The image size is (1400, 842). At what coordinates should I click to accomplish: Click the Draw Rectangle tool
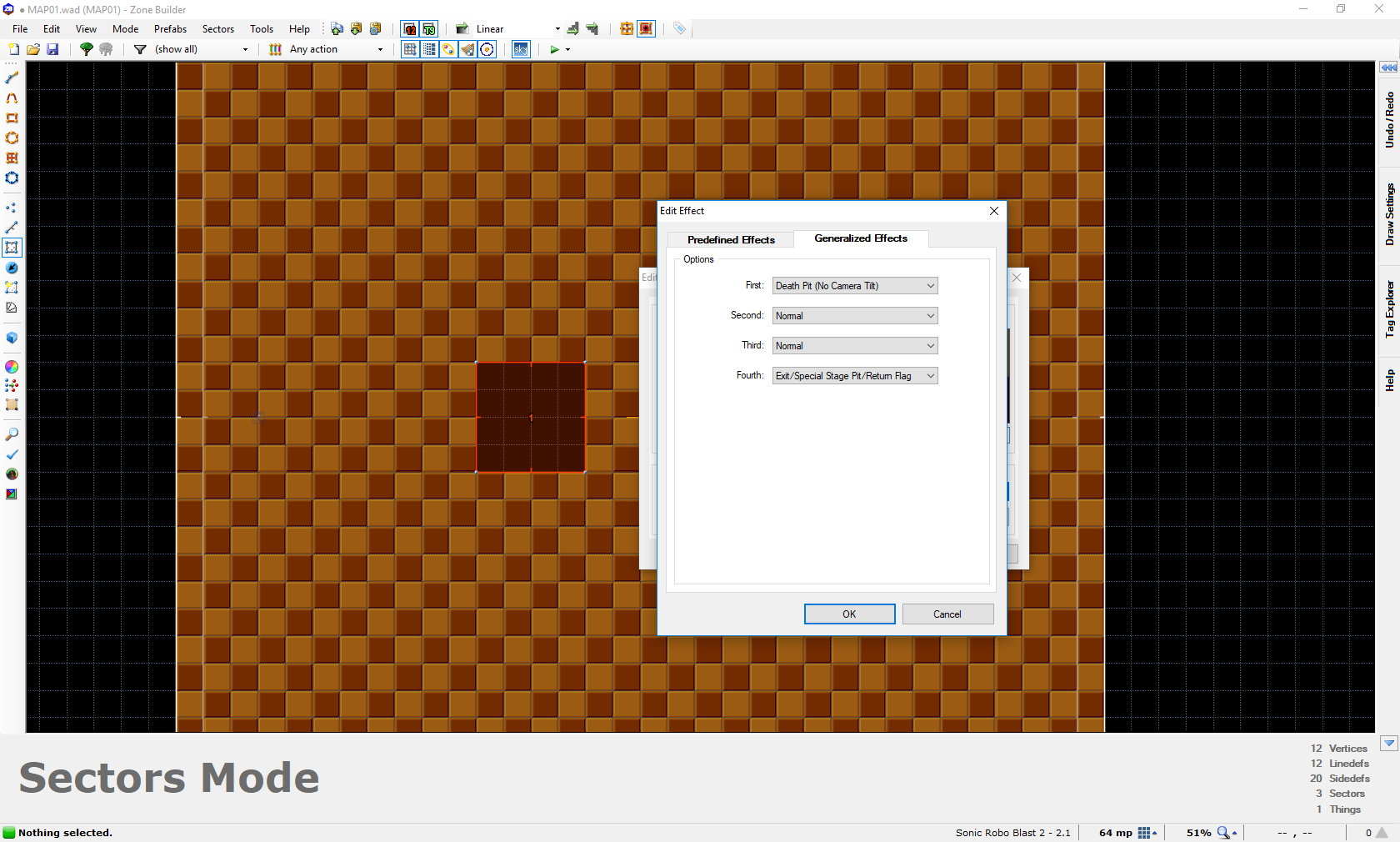coord(12,118)
